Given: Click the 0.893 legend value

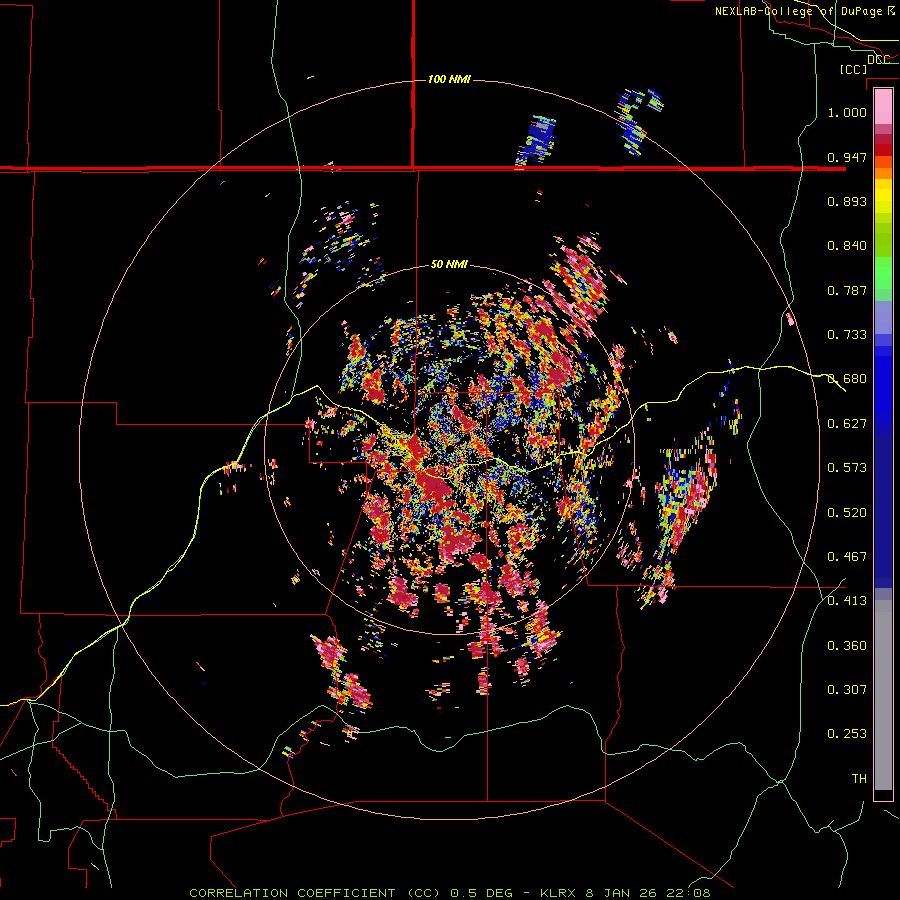Looking at the screenshot, I should click(x=847, y=201).
